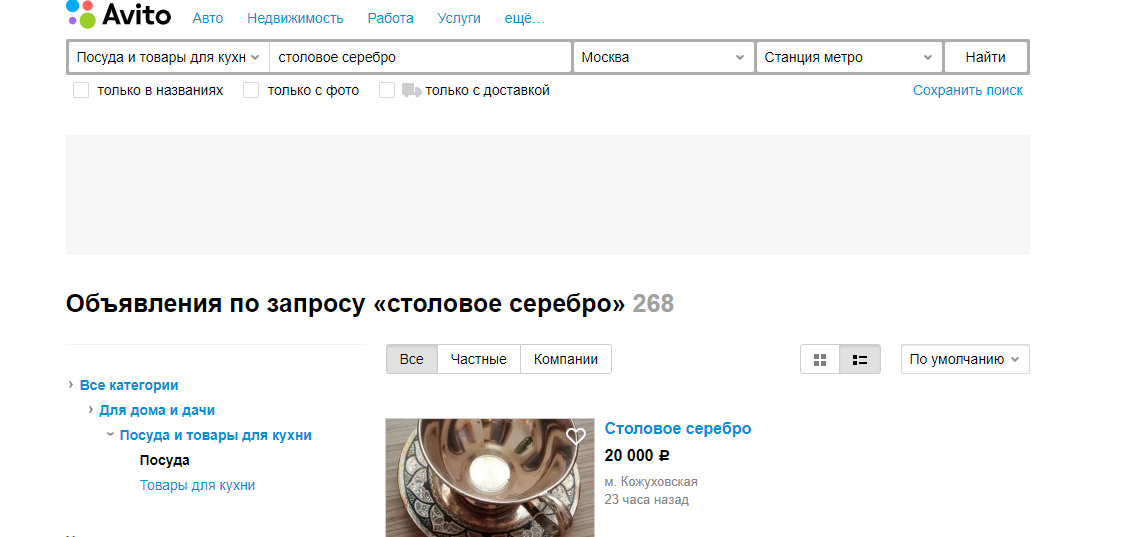Click '23 часа назад' timestamp

point(647,500)
